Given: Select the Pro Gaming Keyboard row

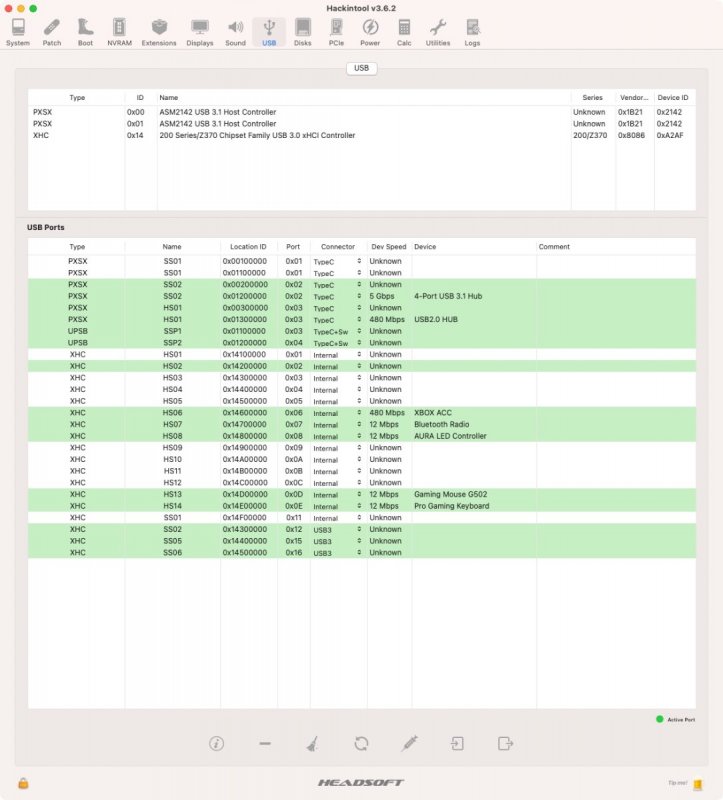Looking at the screenshot, I should coord(362,506).
